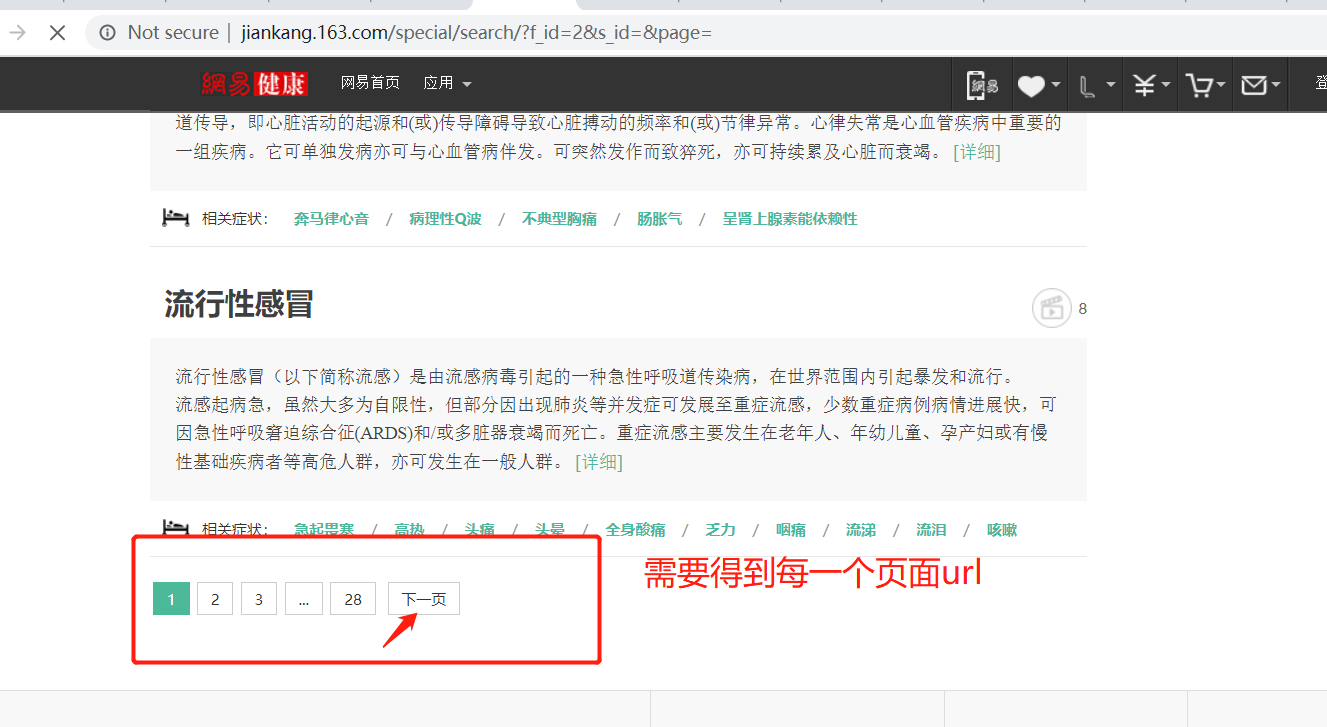This screenshot has height=727, width=1327.
Task: Open the 高热 symptom link
Action: 409,529
